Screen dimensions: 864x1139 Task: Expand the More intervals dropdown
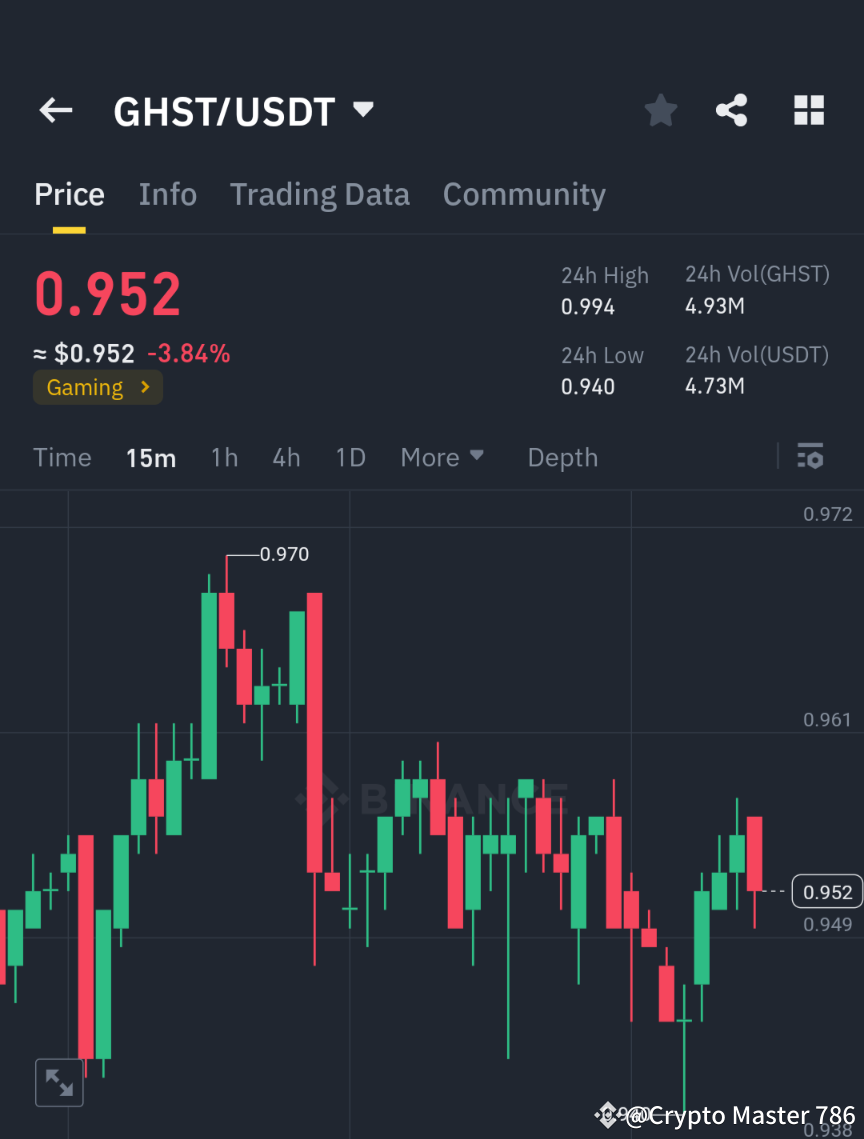tap(441, 457)
